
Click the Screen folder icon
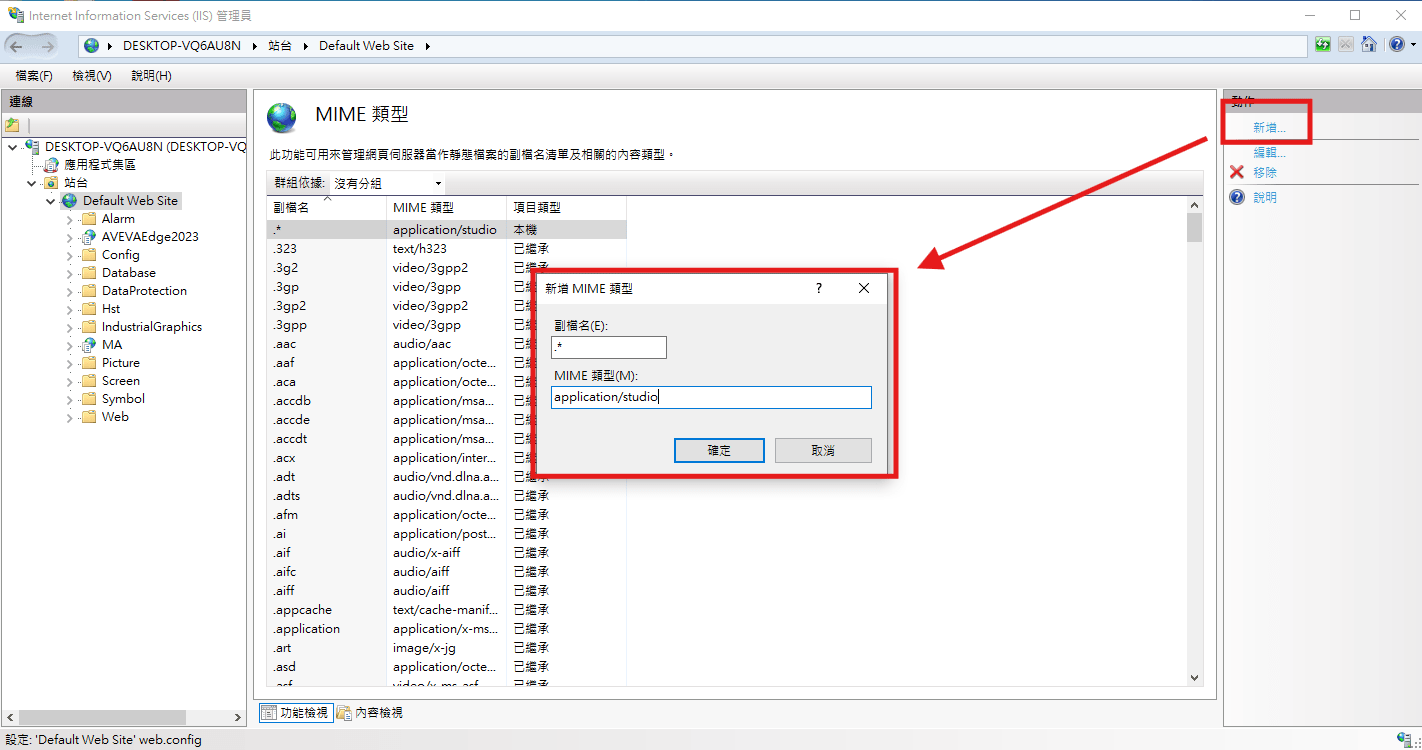point(88,381)
